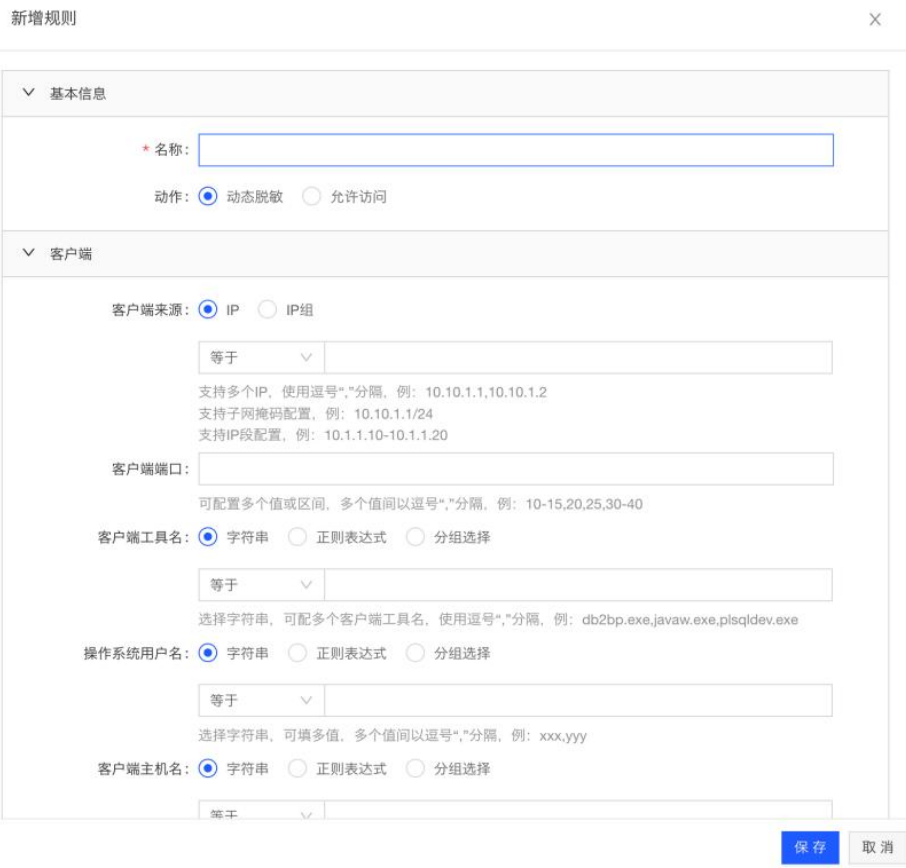Click the 客户端工具名 value input field
The width and height of the screenshot is (906, 868).
click(x=578, y=585)
